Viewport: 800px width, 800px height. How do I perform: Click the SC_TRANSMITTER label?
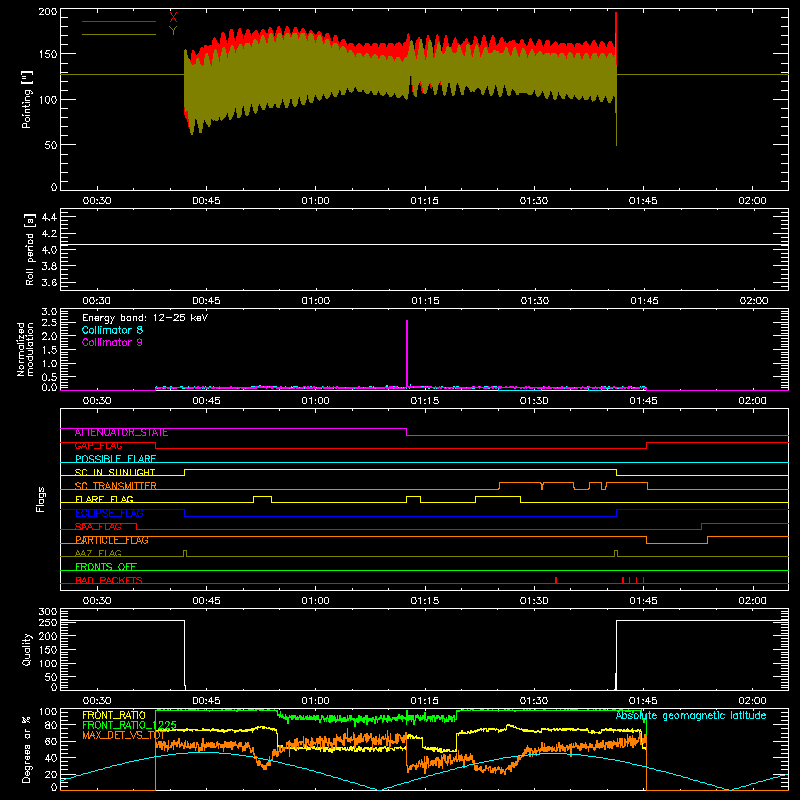point(115,486)
